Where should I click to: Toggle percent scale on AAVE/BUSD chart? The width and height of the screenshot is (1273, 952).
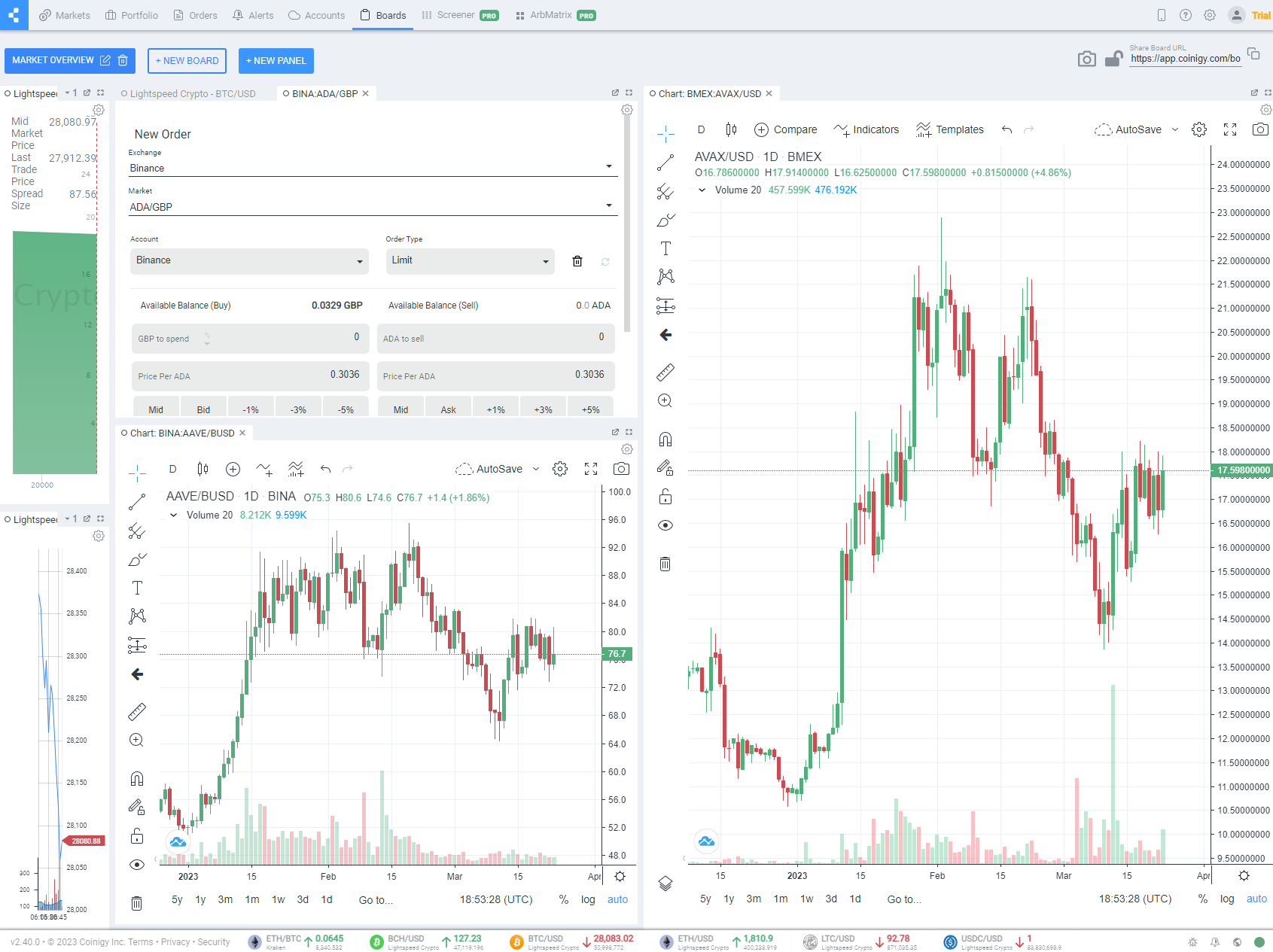click(x=564, y=899)
